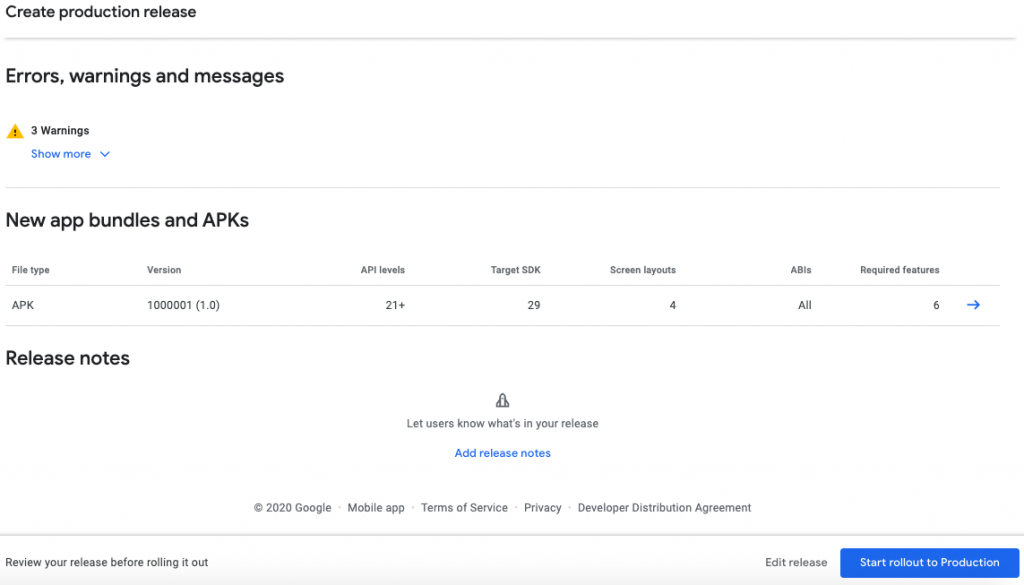Click the yellow warning triangle icon
Image resolution: width=1024 pixels, height=585 pixels.
click(15, 131)
